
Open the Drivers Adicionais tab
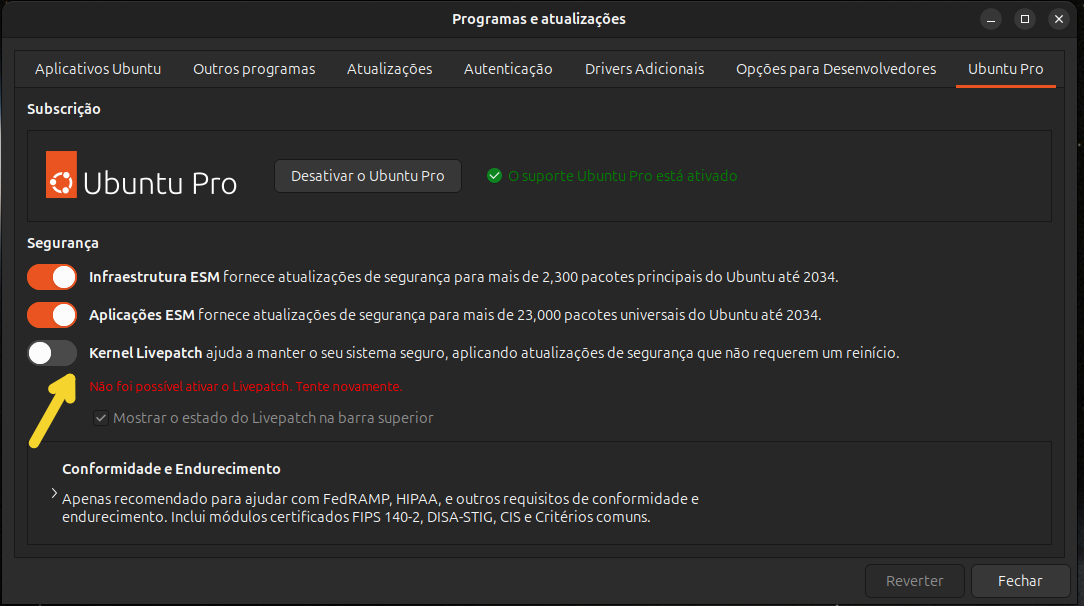pyautogui.click(x=644, y=69)
